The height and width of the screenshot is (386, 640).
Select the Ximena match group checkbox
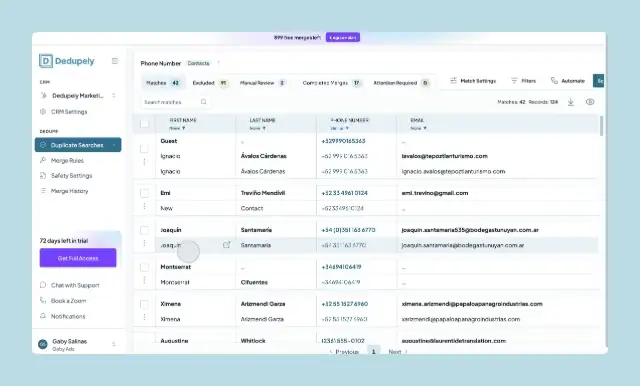(144, 304)
